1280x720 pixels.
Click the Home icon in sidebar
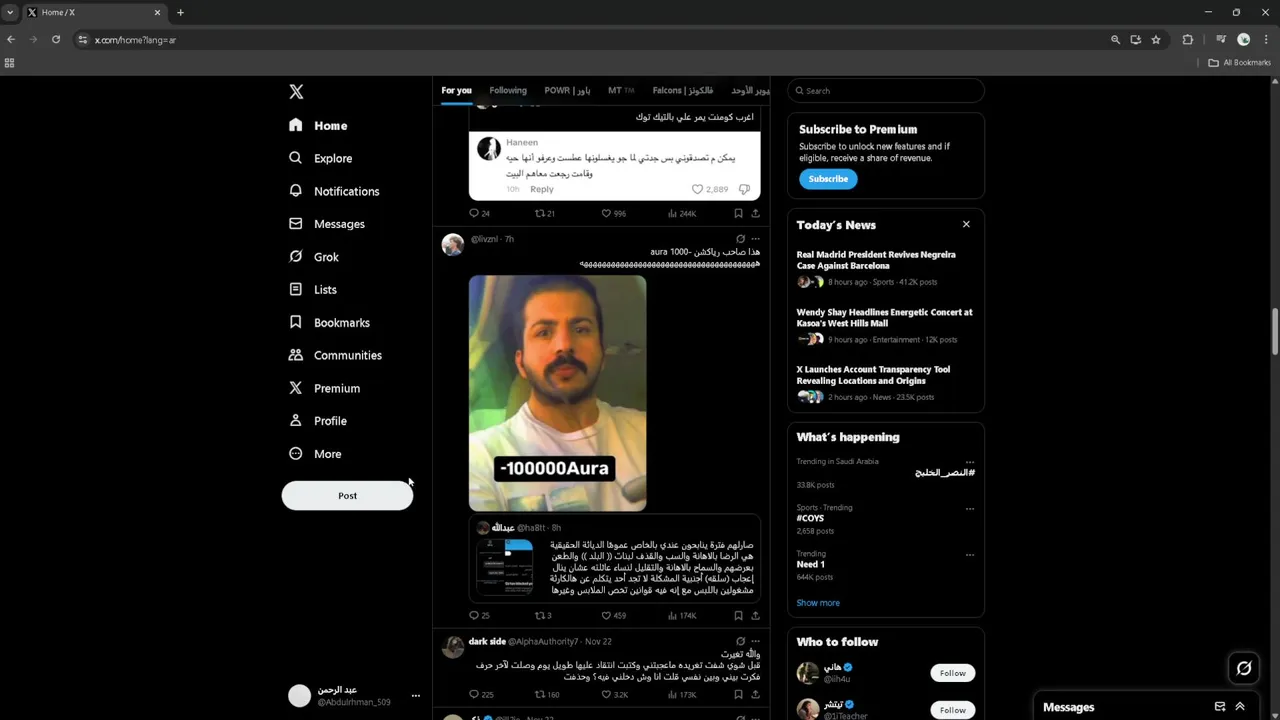click(295, 125)
